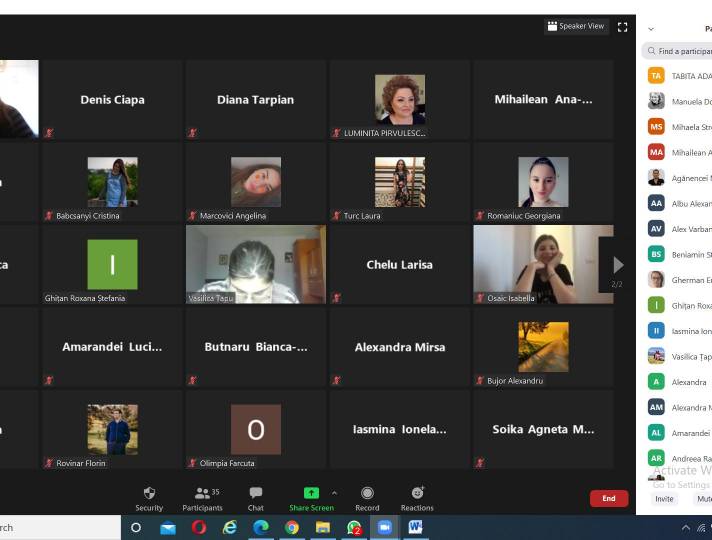This screenshot has height=540, width=712.
Task: Enter full screen mode
Action: tap(623, 27)
